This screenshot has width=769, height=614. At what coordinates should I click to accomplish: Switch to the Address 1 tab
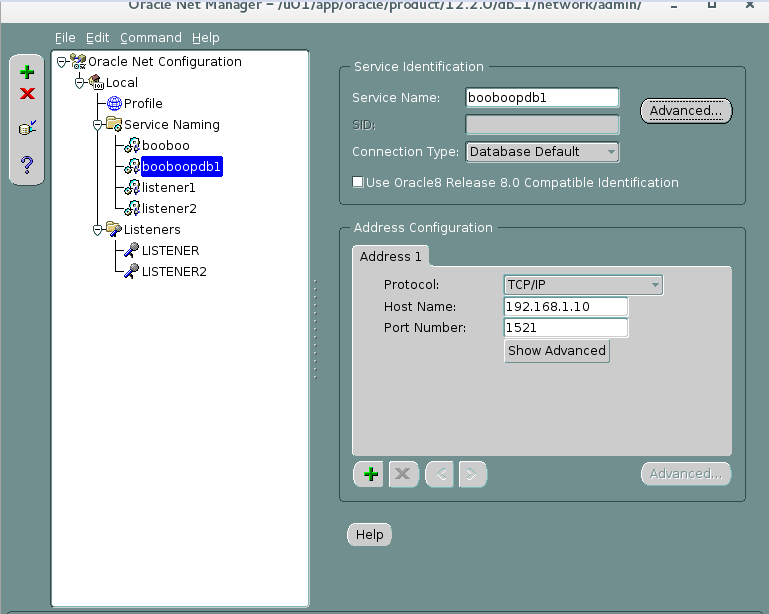pyautogui.click(x=391, y=256)
